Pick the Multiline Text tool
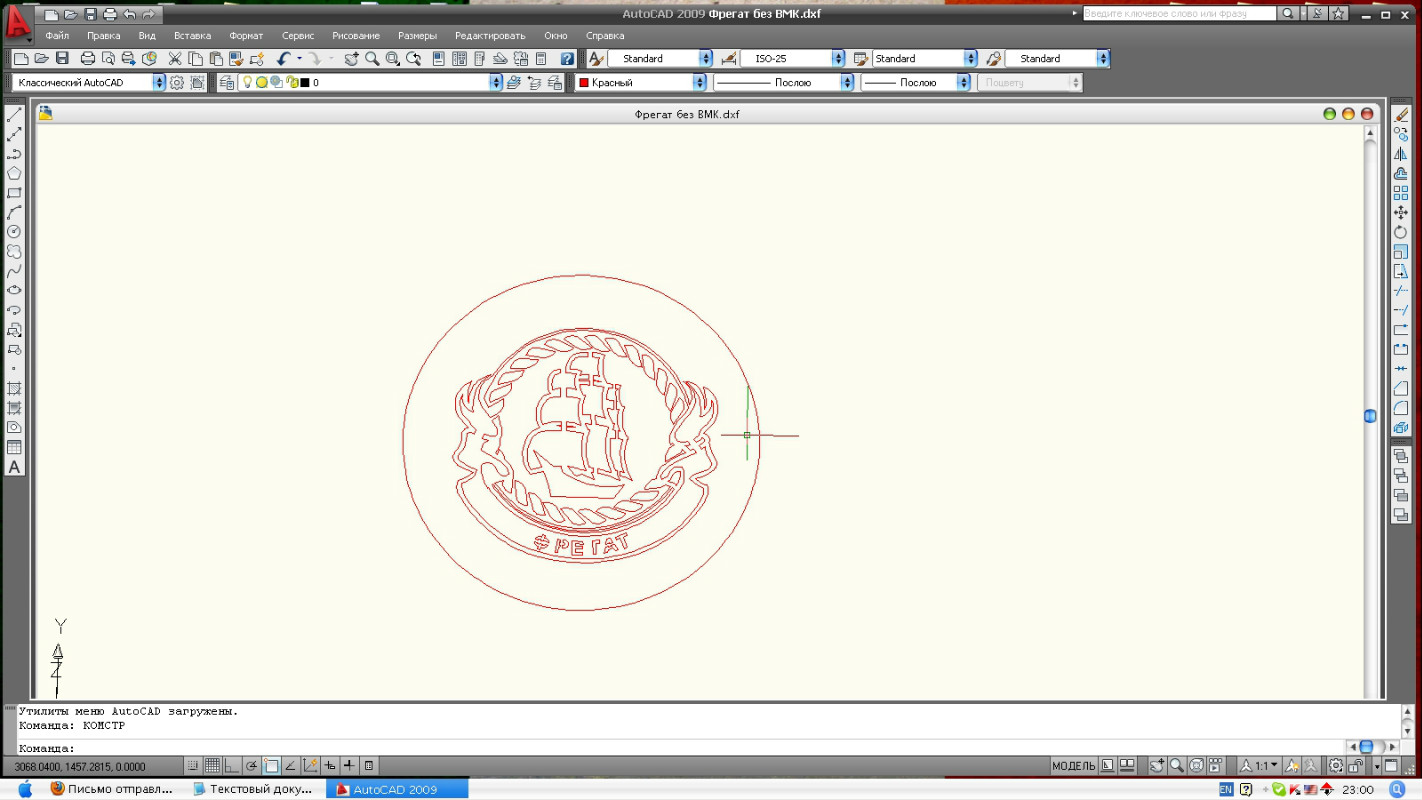The height and width of the screenshot is (800, 1422). (x=14, y=467)
